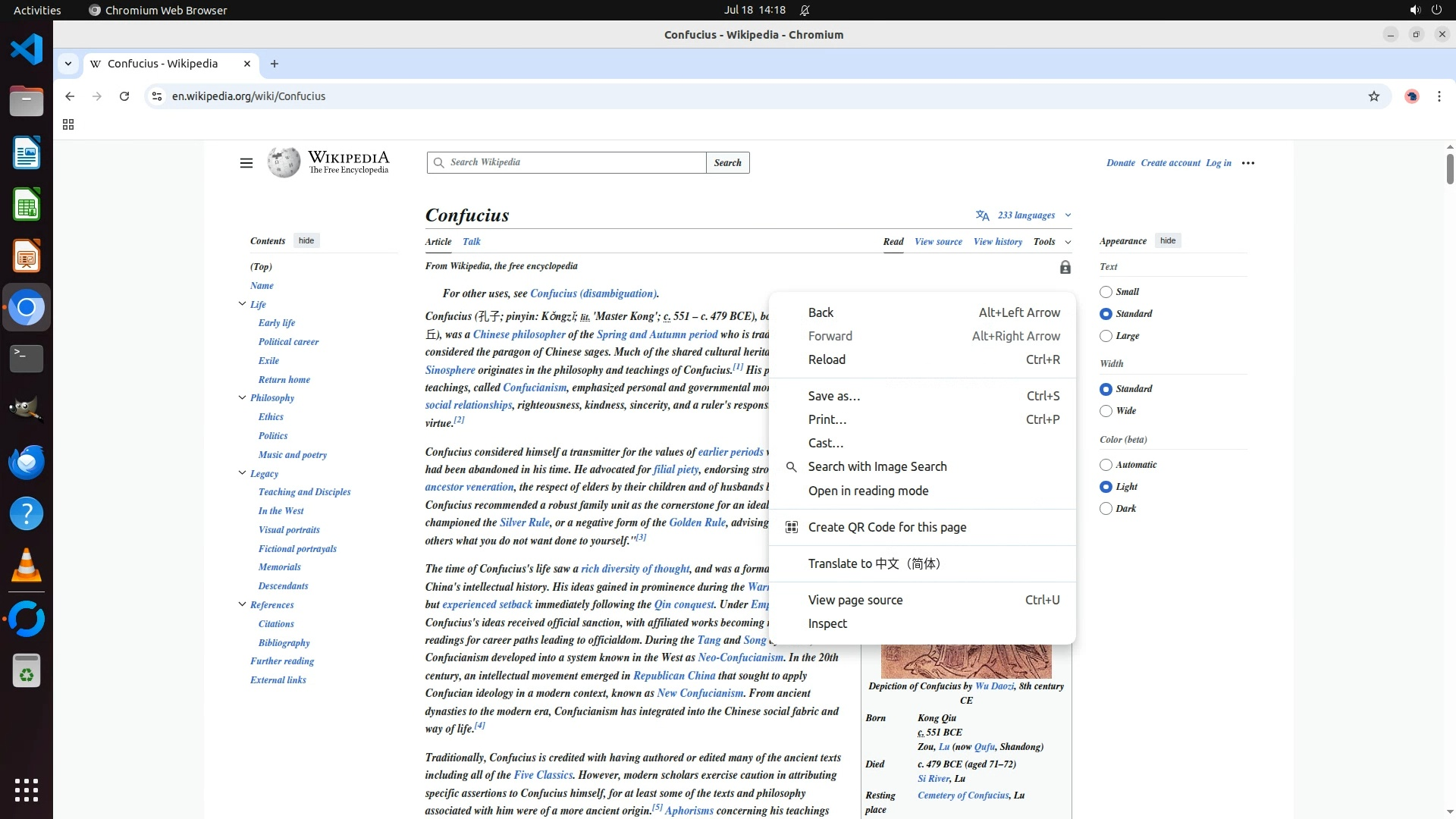Select "Create QR Code for this page"
Screen dimensions: 1456x819
click(886, 527)
